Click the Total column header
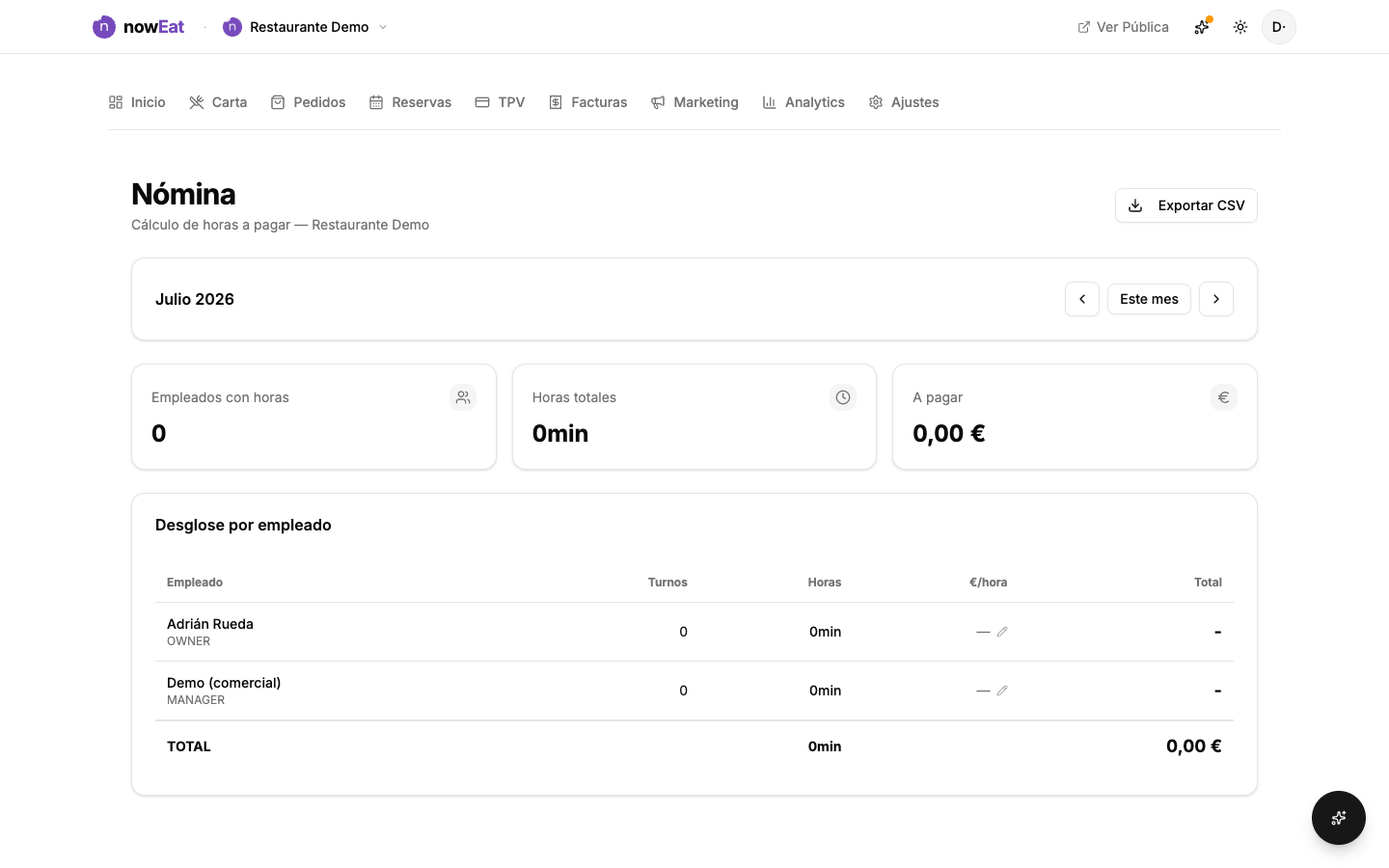 click(1208, 583)
